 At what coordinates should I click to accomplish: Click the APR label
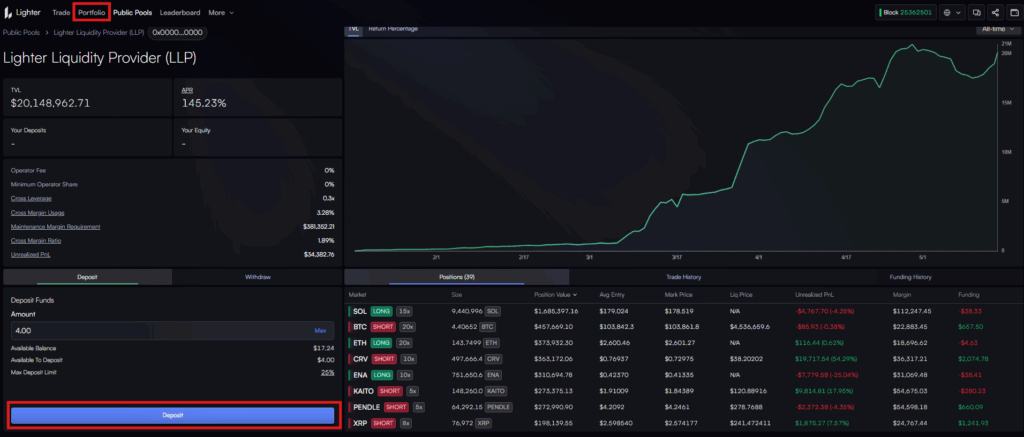pyautogui.click(x=187, y=90)
